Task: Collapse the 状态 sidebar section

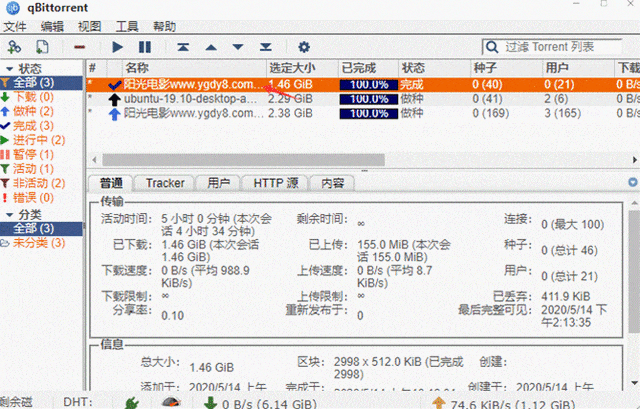Action: [9, 69]
